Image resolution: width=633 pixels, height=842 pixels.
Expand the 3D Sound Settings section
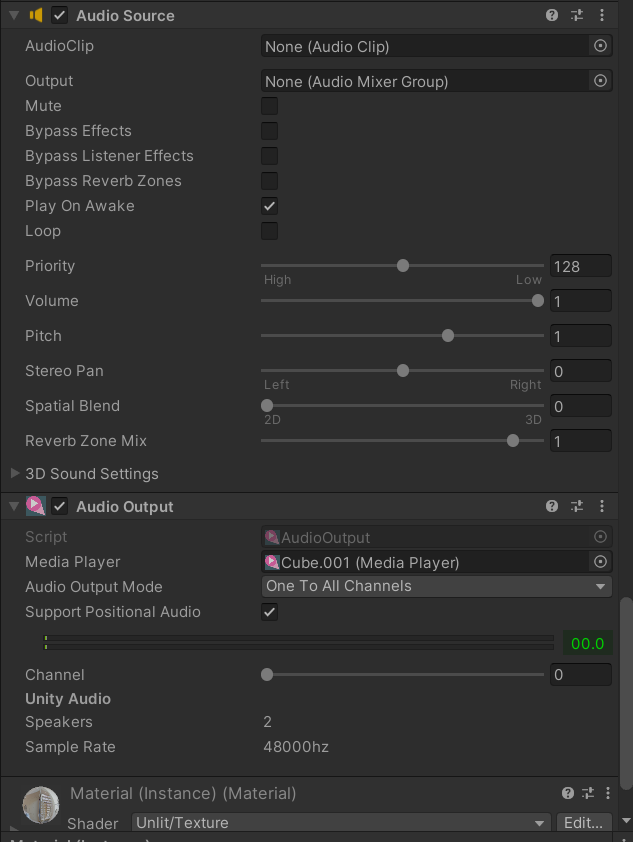[x=13, y=473]
